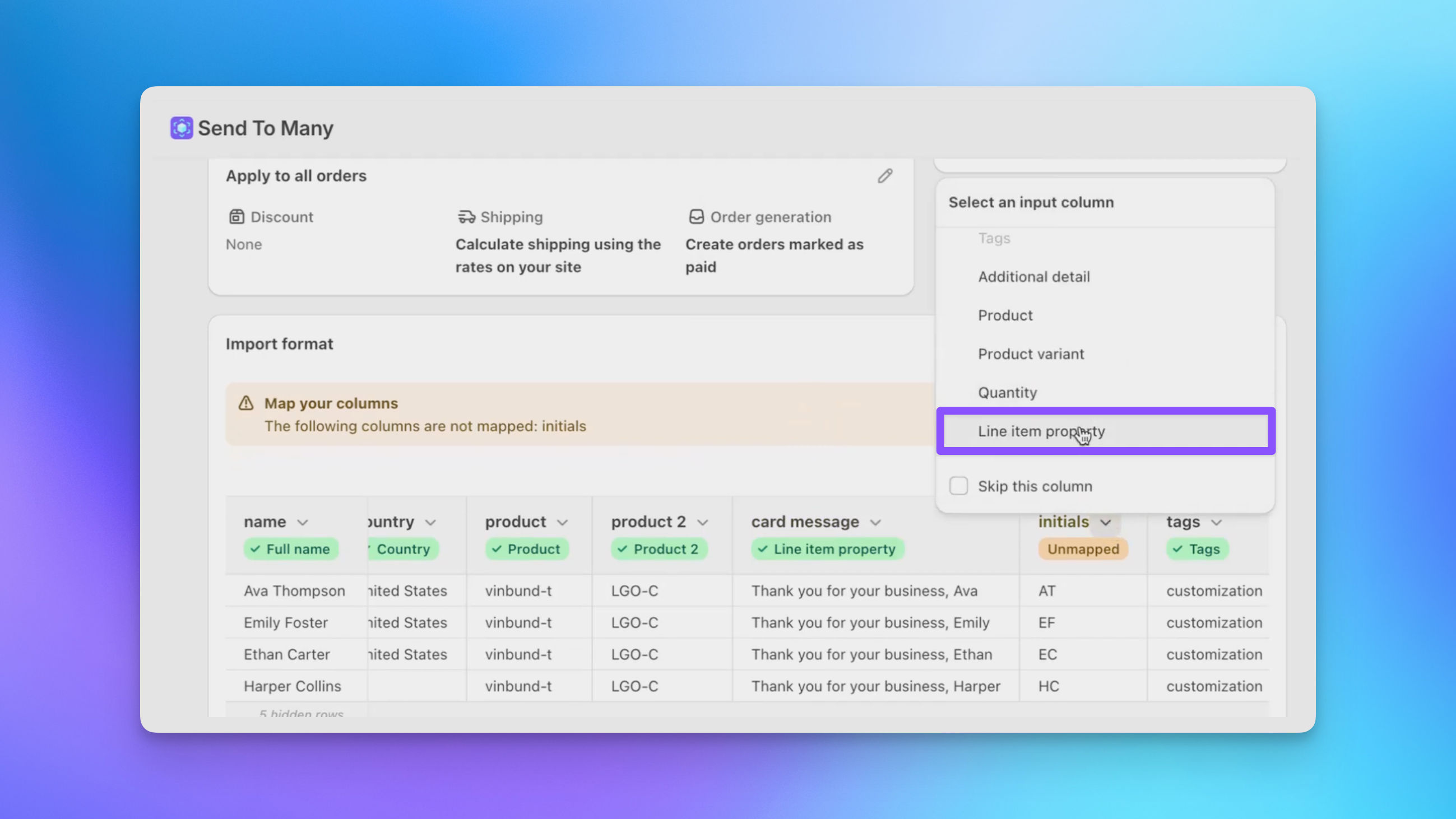Open the name column header dropdown
This screenshot has height=819, width=1456.
coord(303,522)
